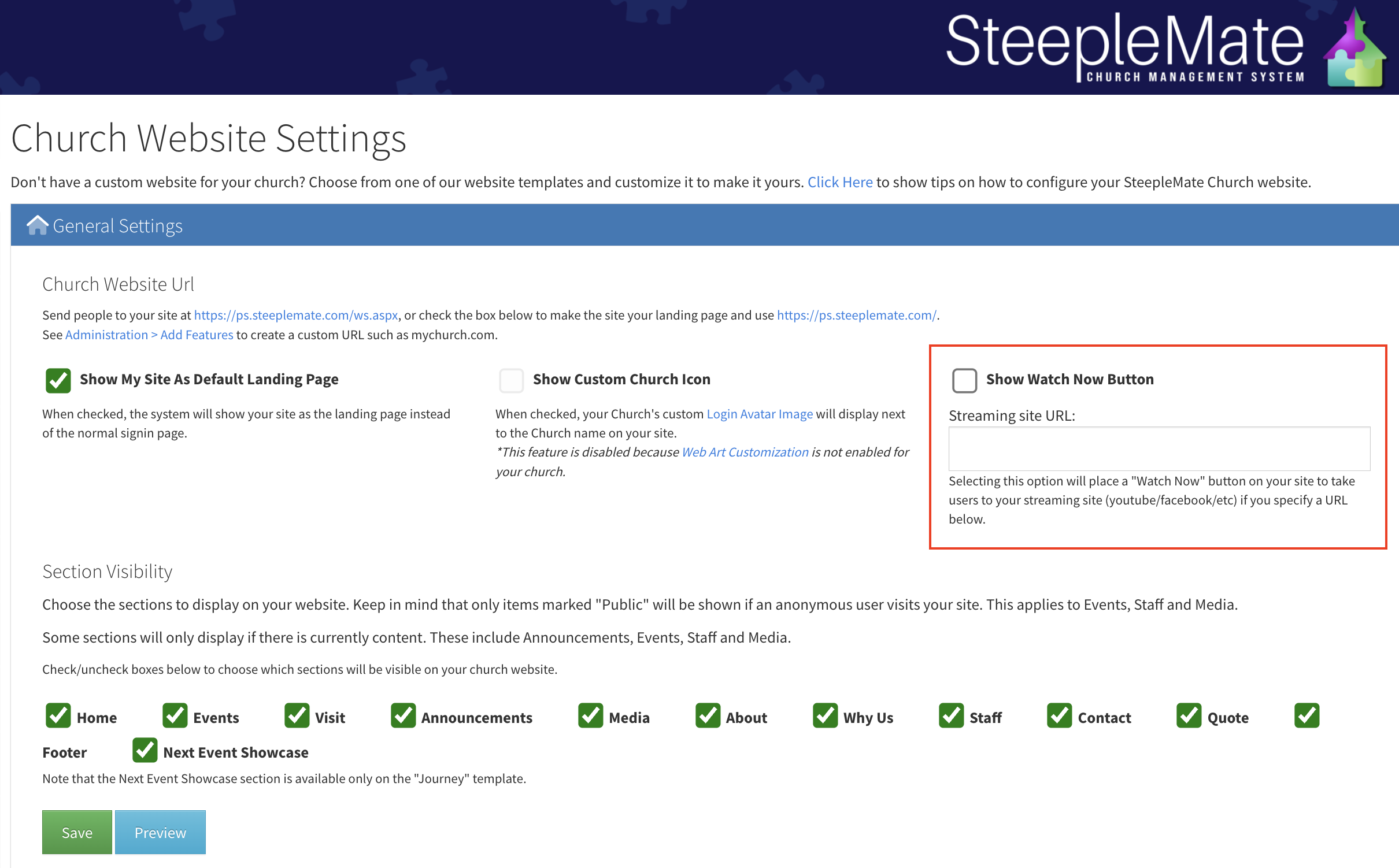Click the green Save button
This screenshot has height=868, width=1399.
point(77,832)
